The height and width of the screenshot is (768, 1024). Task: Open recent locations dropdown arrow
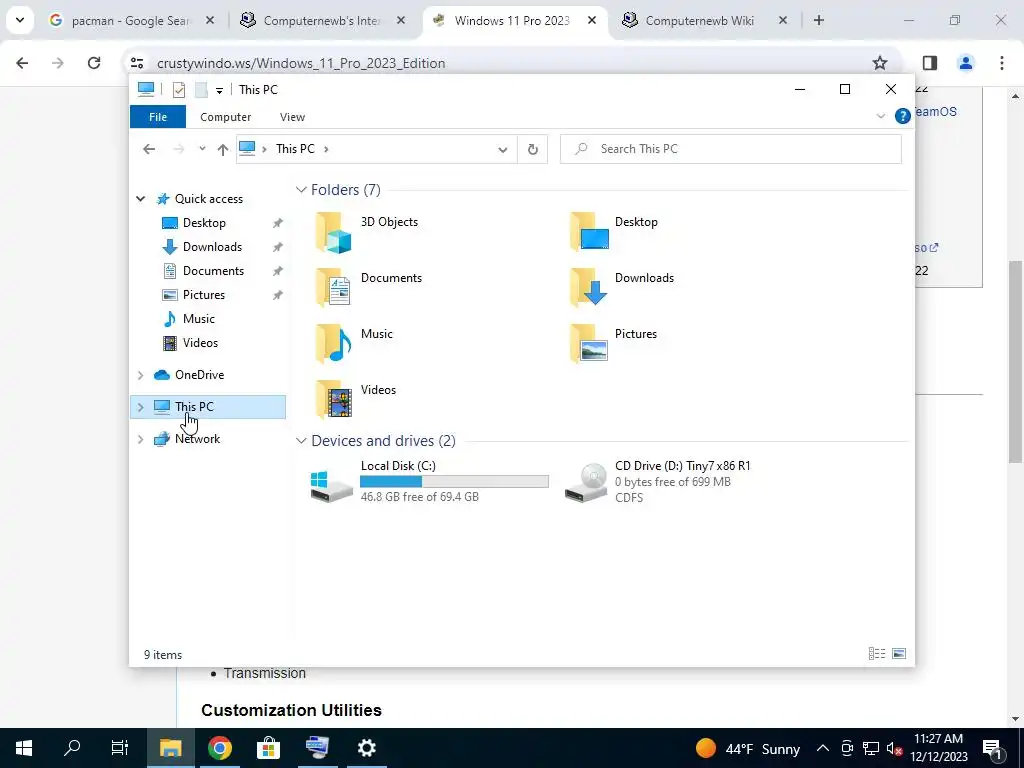[x=202, y=149]
